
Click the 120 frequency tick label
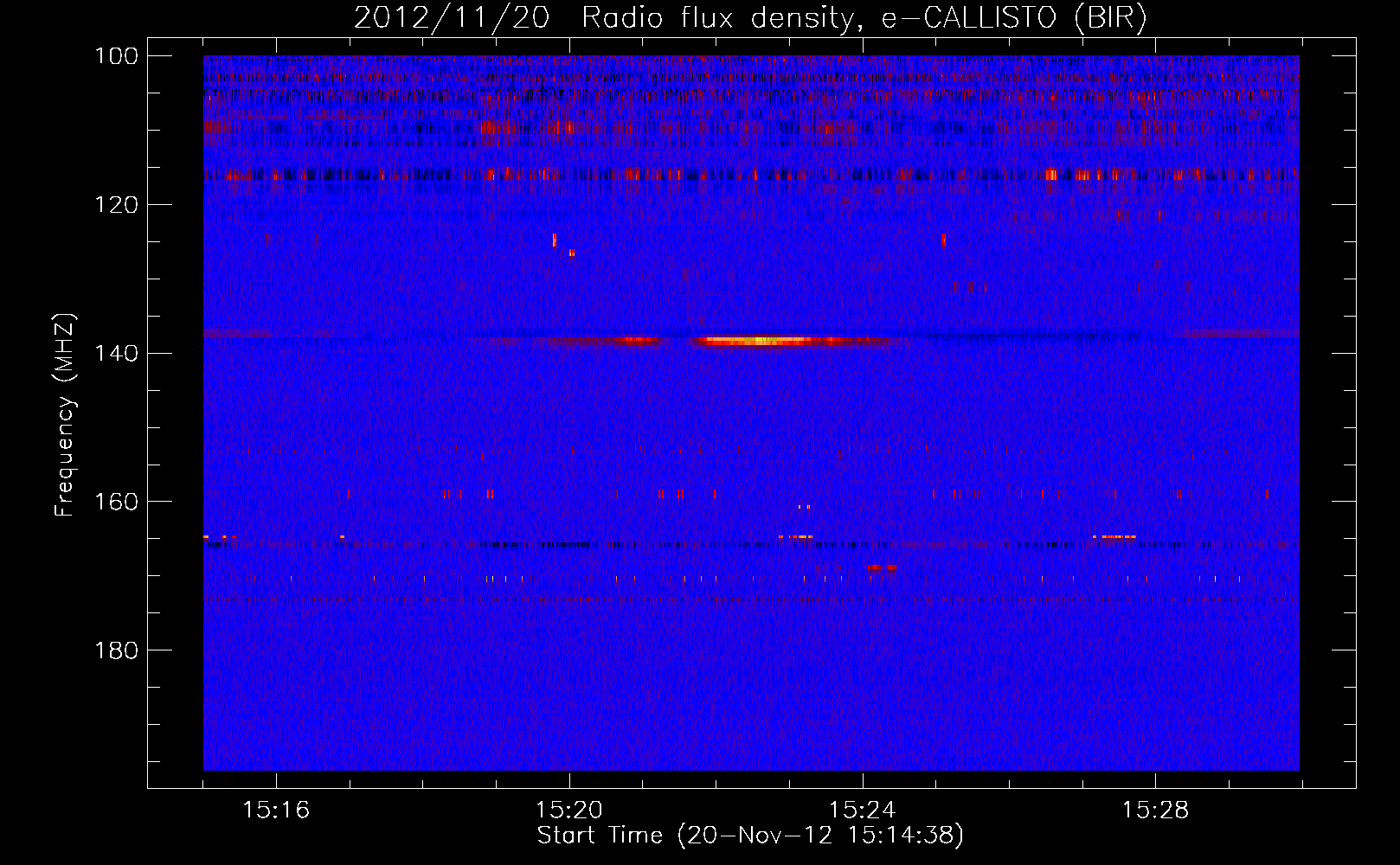(x=115, y=205)
